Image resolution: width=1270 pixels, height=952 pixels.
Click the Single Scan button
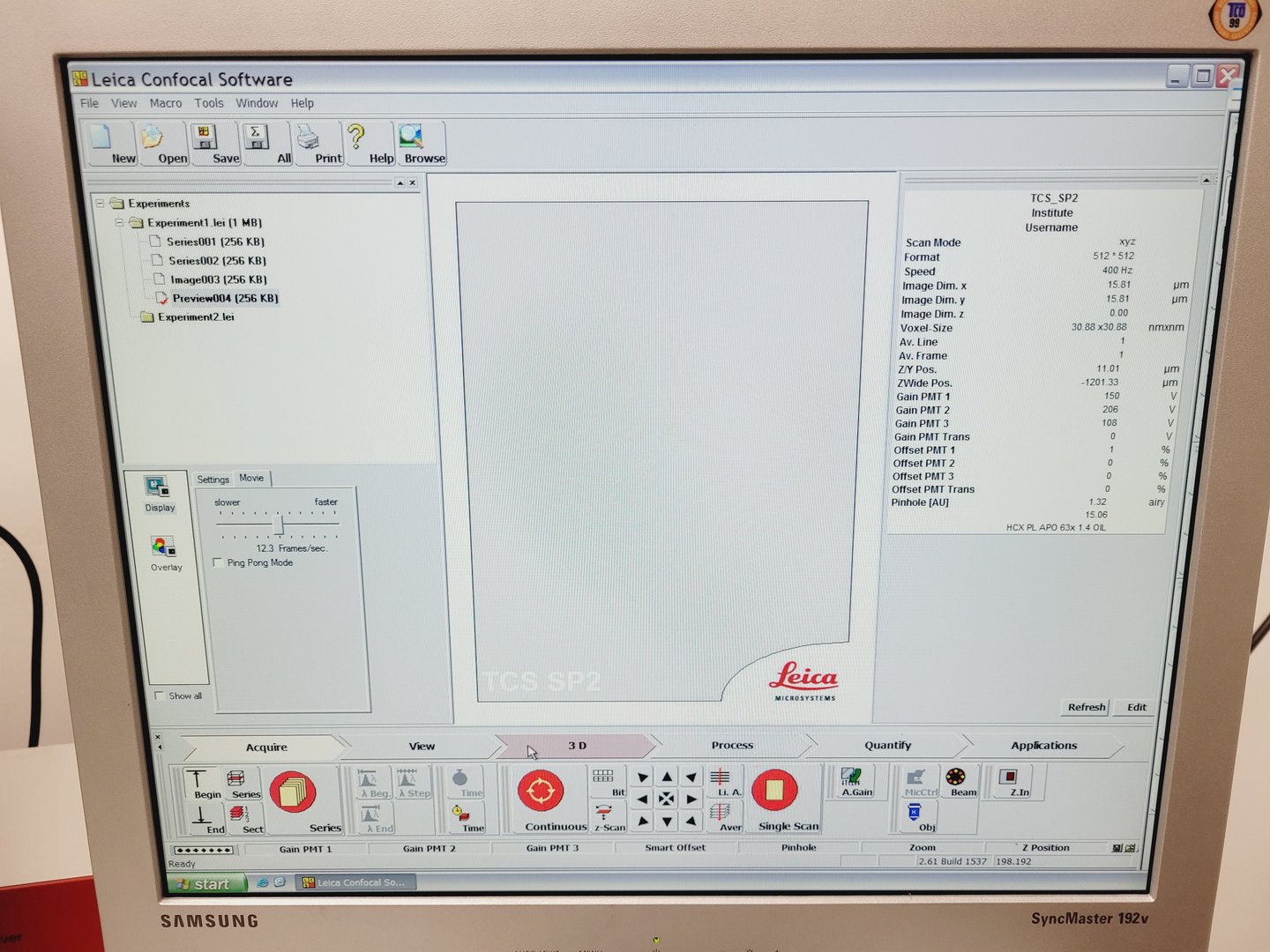click(x=774, y=791)
